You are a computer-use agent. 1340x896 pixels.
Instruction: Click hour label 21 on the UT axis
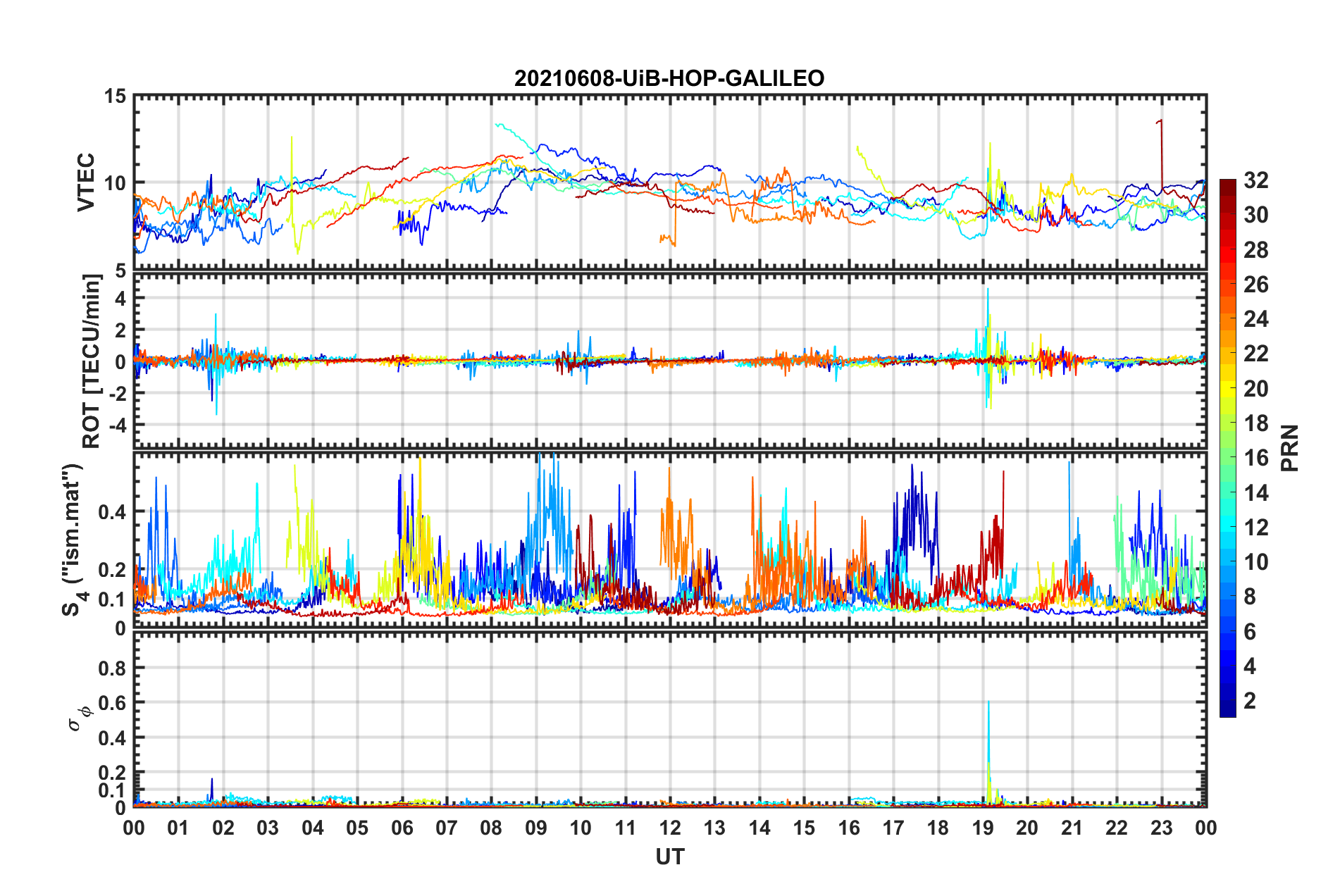click(x=1072, y=828)
